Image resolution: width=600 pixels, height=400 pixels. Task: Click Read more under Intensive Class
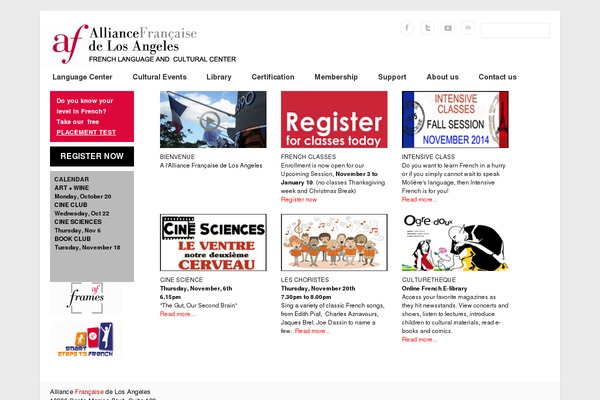(419, 199)
